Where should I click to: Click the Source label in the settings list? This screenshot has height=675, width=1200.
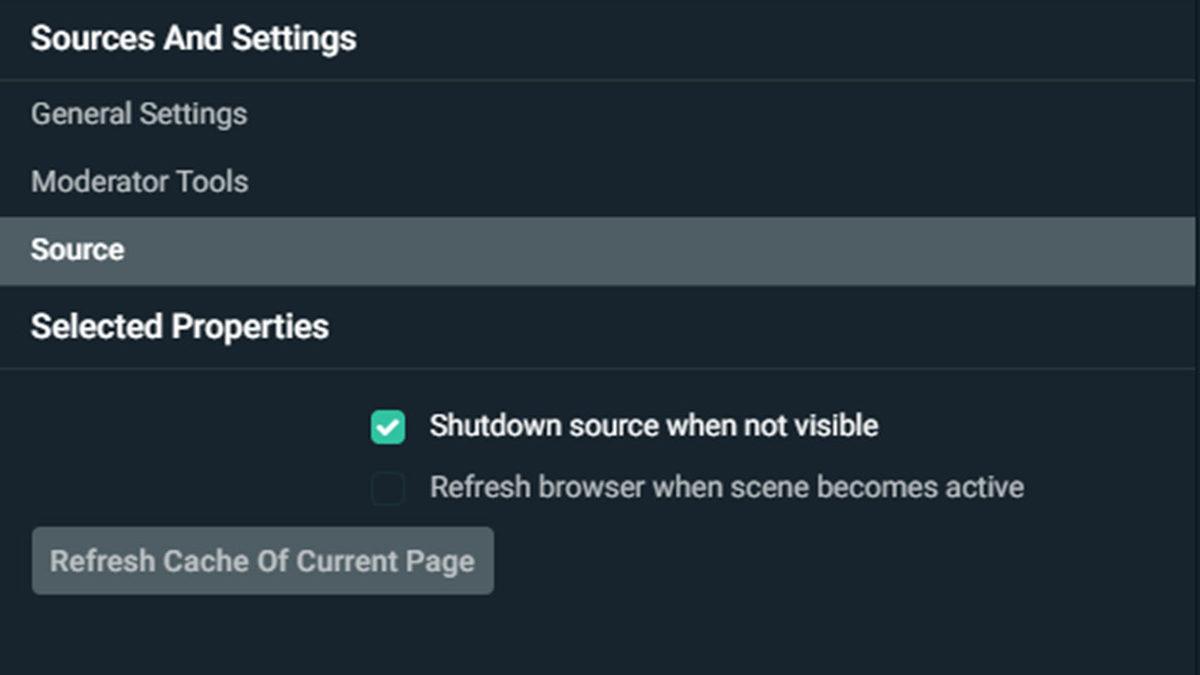coord(78,250)
